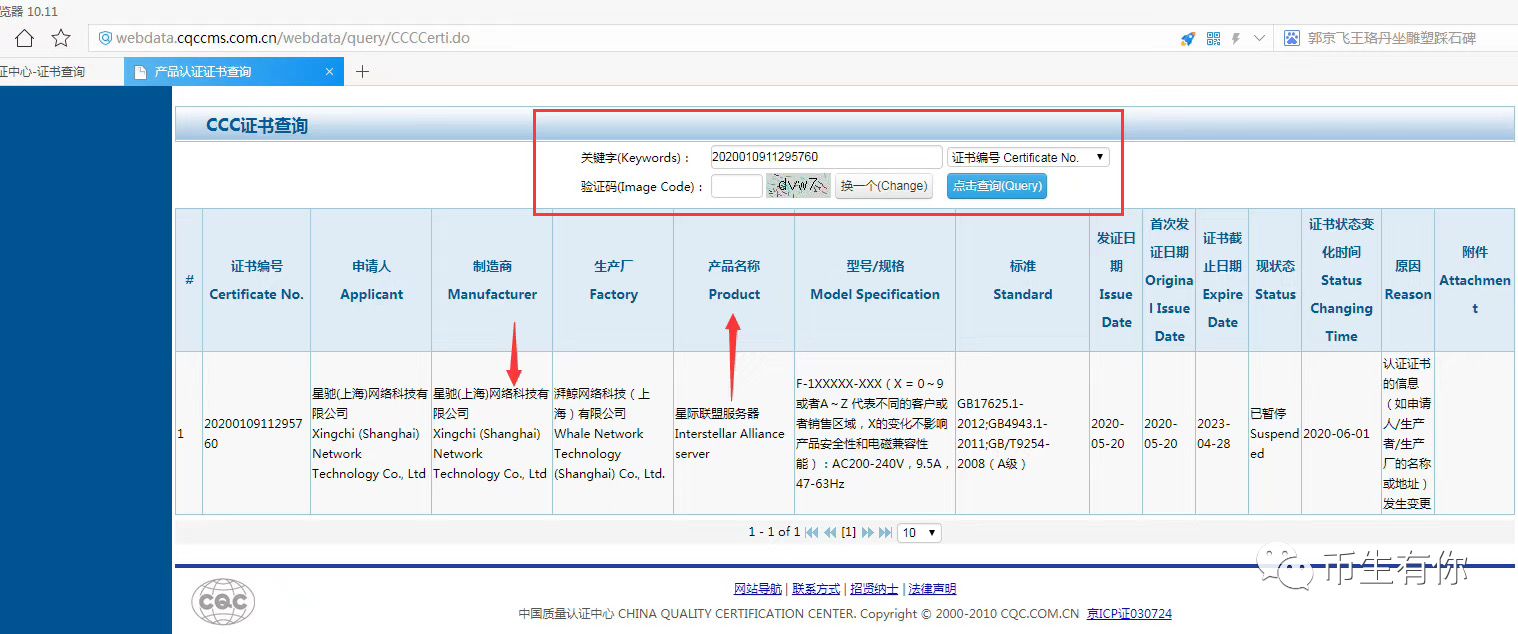This screenshot has width=1518, height=634.
Task: Click the next page double-arrow icon
Action: [867, 532]
